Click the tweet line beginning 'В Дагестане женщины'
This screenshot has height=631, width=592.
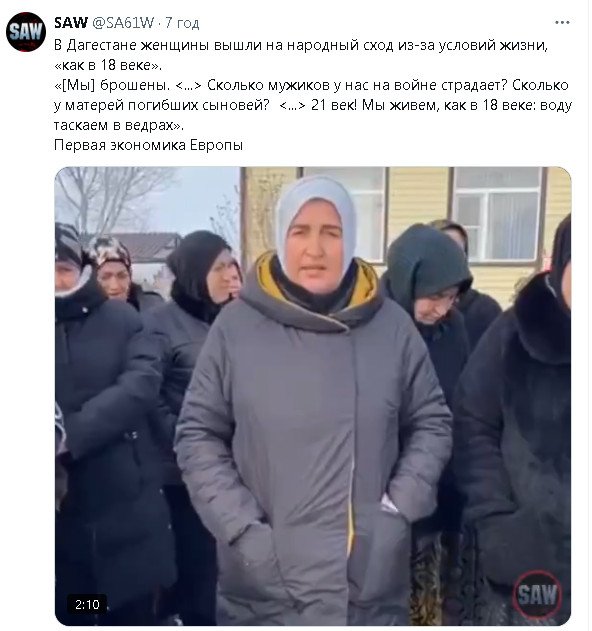pyautogui.click(x=301, y=45)
